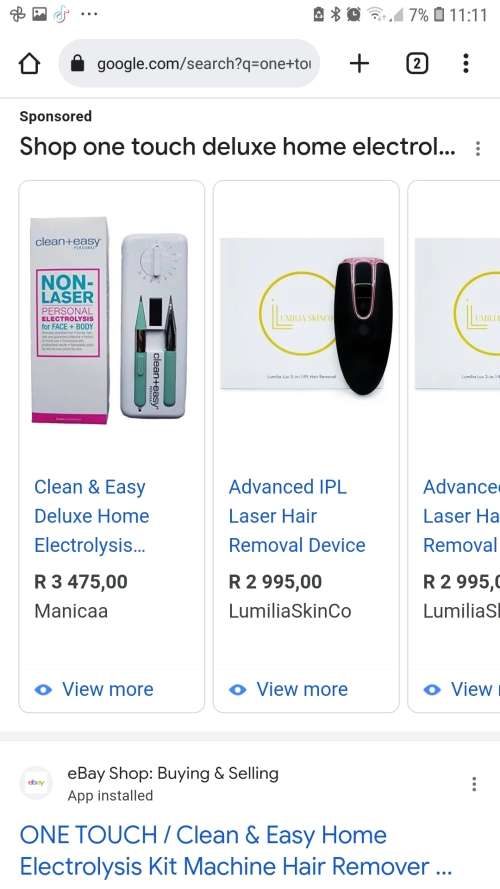The height and width of the screenshot is (889, 500).
Task: Open sponsored shopping section options menu
Action: point(478,149)
